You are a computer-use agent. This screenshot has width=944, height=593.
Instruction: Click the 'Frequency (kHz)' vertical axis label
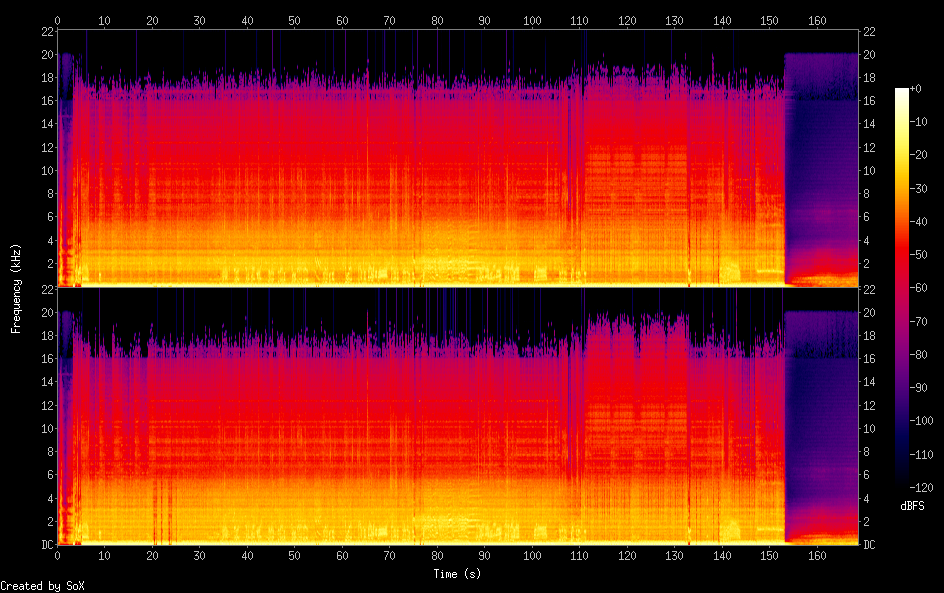click(x=16, y=288)
